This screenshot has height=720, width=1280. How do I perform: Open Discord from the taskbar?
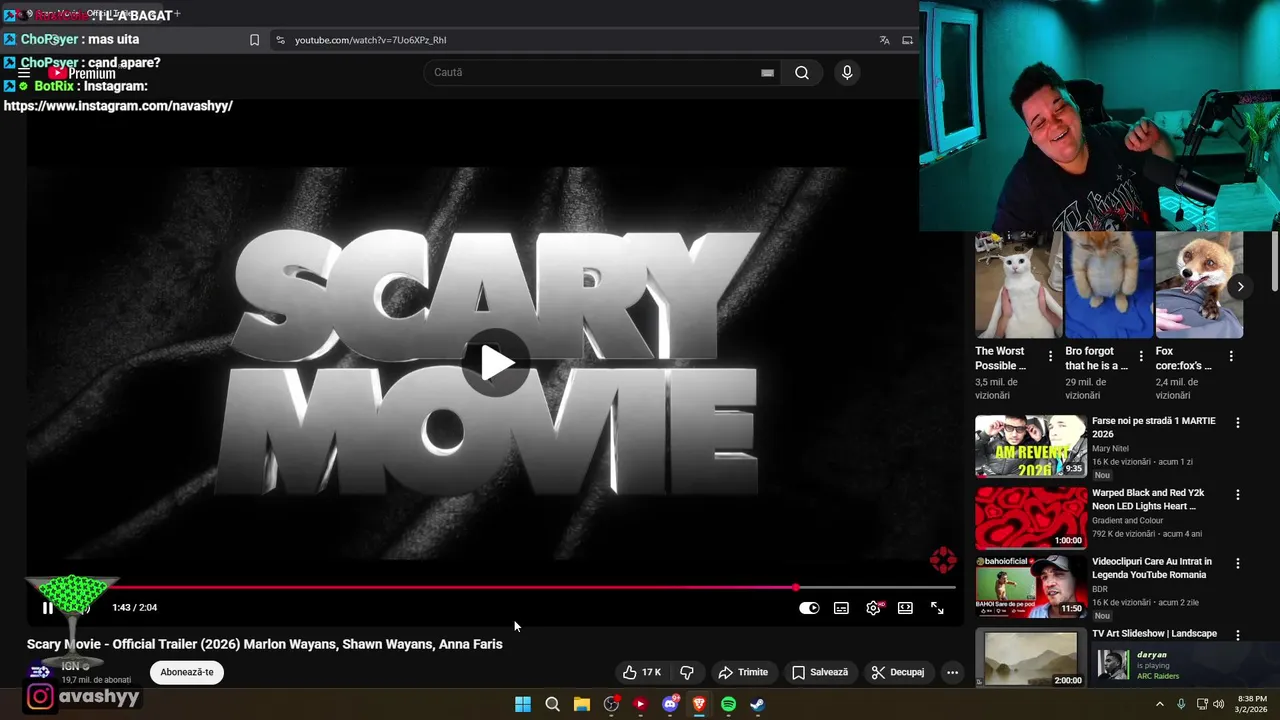pyautogui.click(x=670, y=704)
